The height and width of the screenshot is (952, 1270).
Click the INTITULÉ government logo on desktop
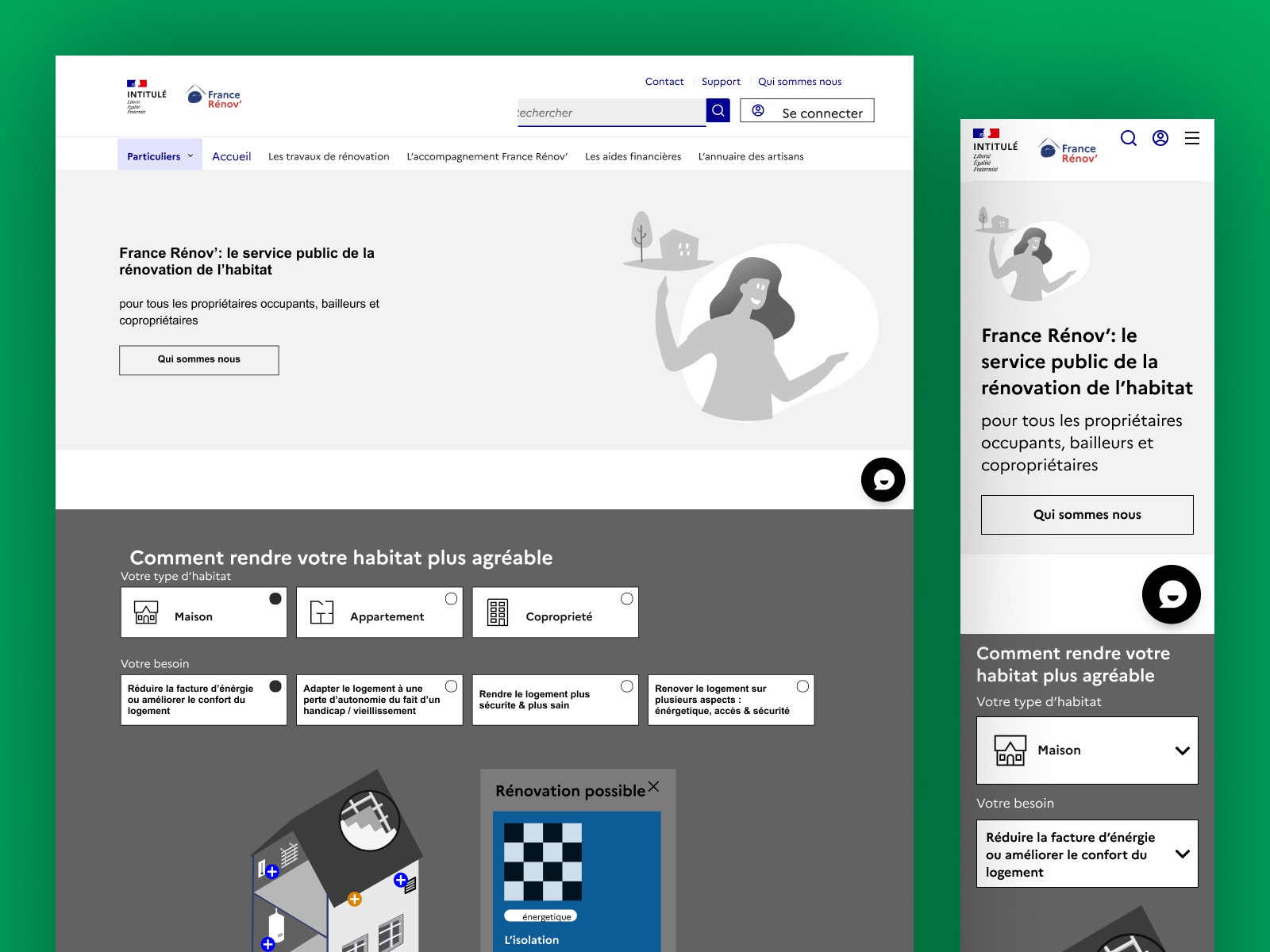pyautogui.click(x=146, y=97)
